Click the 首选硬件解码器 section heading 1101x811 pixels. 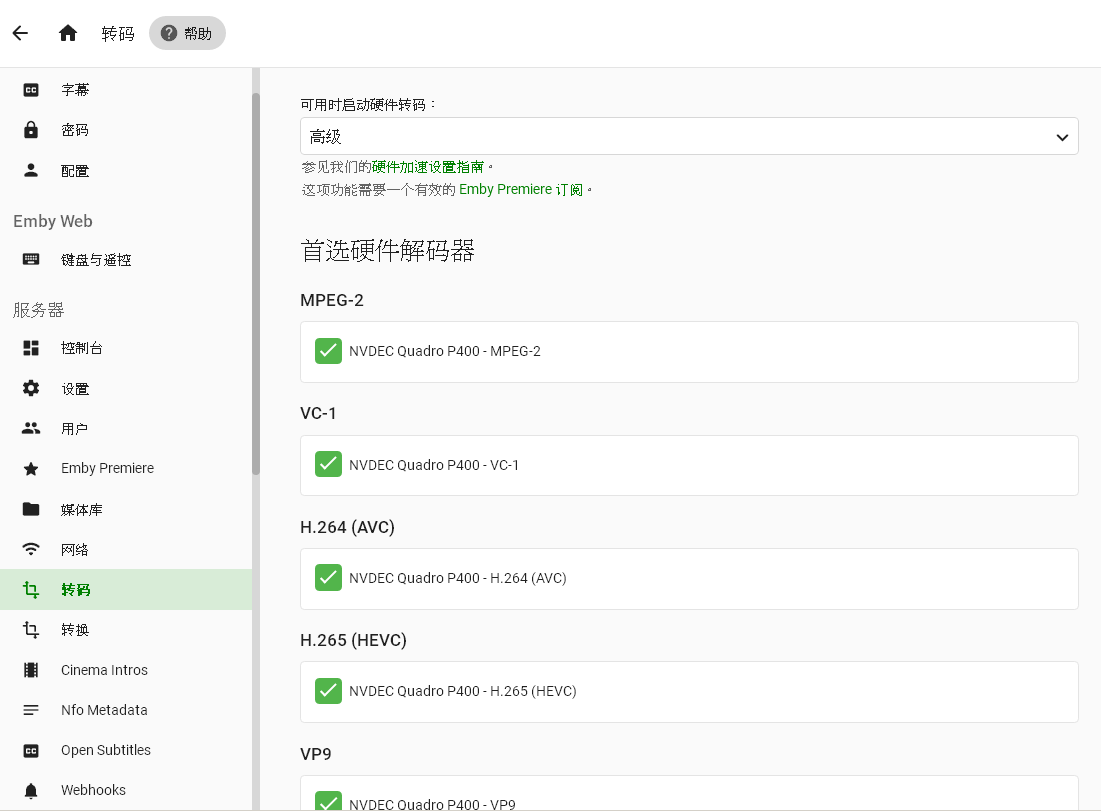coord(388,251)
